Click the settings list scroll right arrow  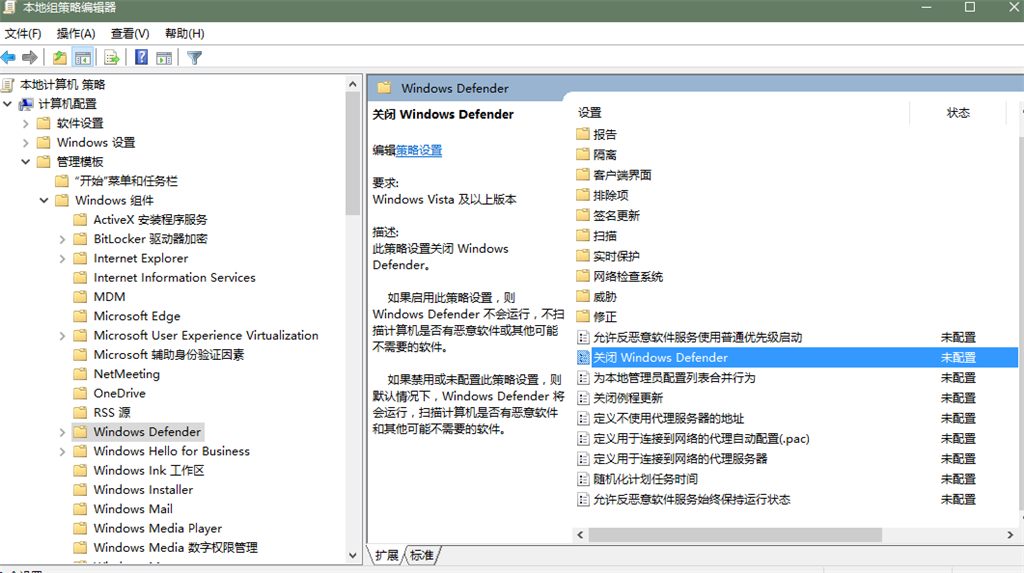coord(1010,534)
